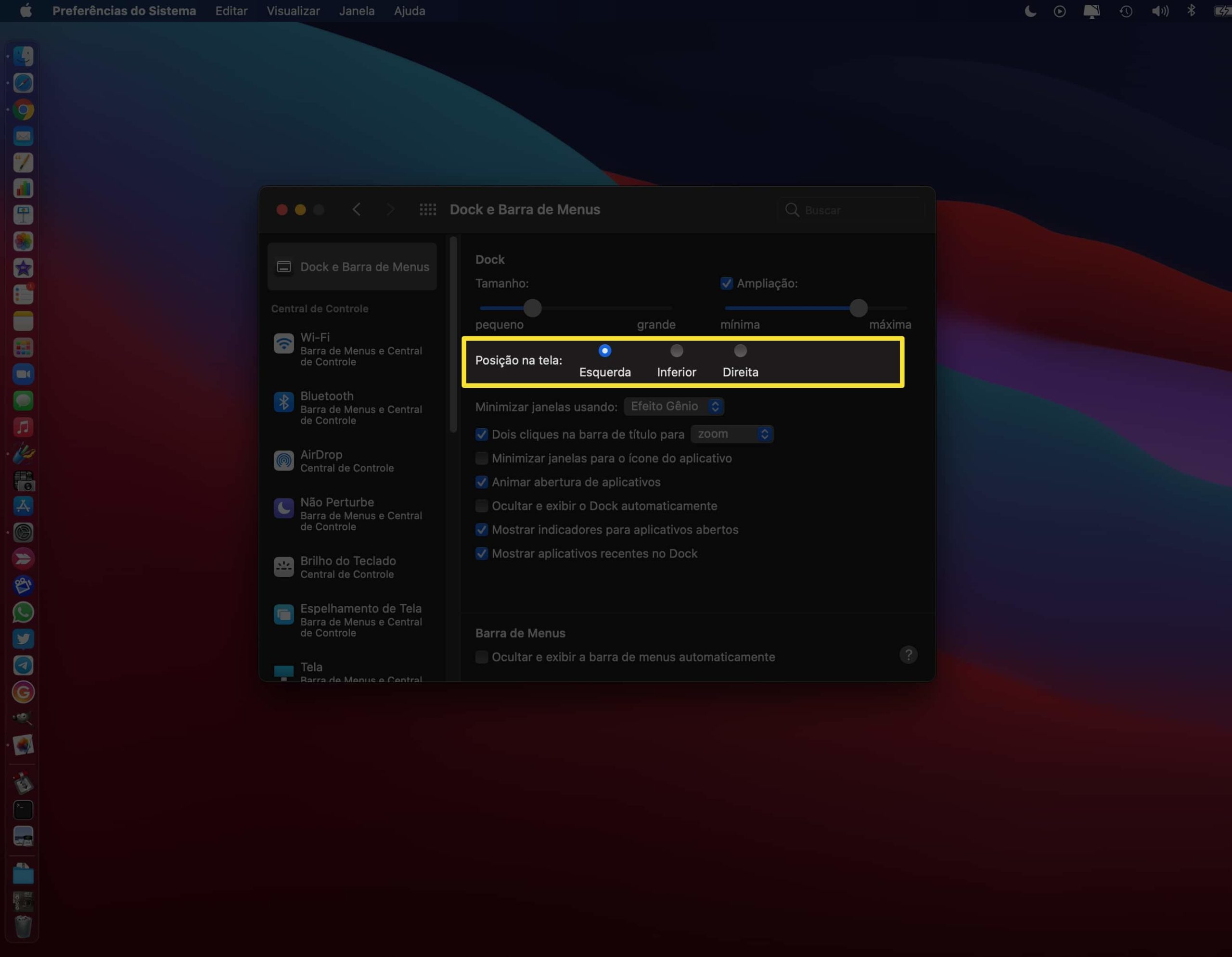
Task: Open Finder from the Dock
Action: click(x=23, y=56)
